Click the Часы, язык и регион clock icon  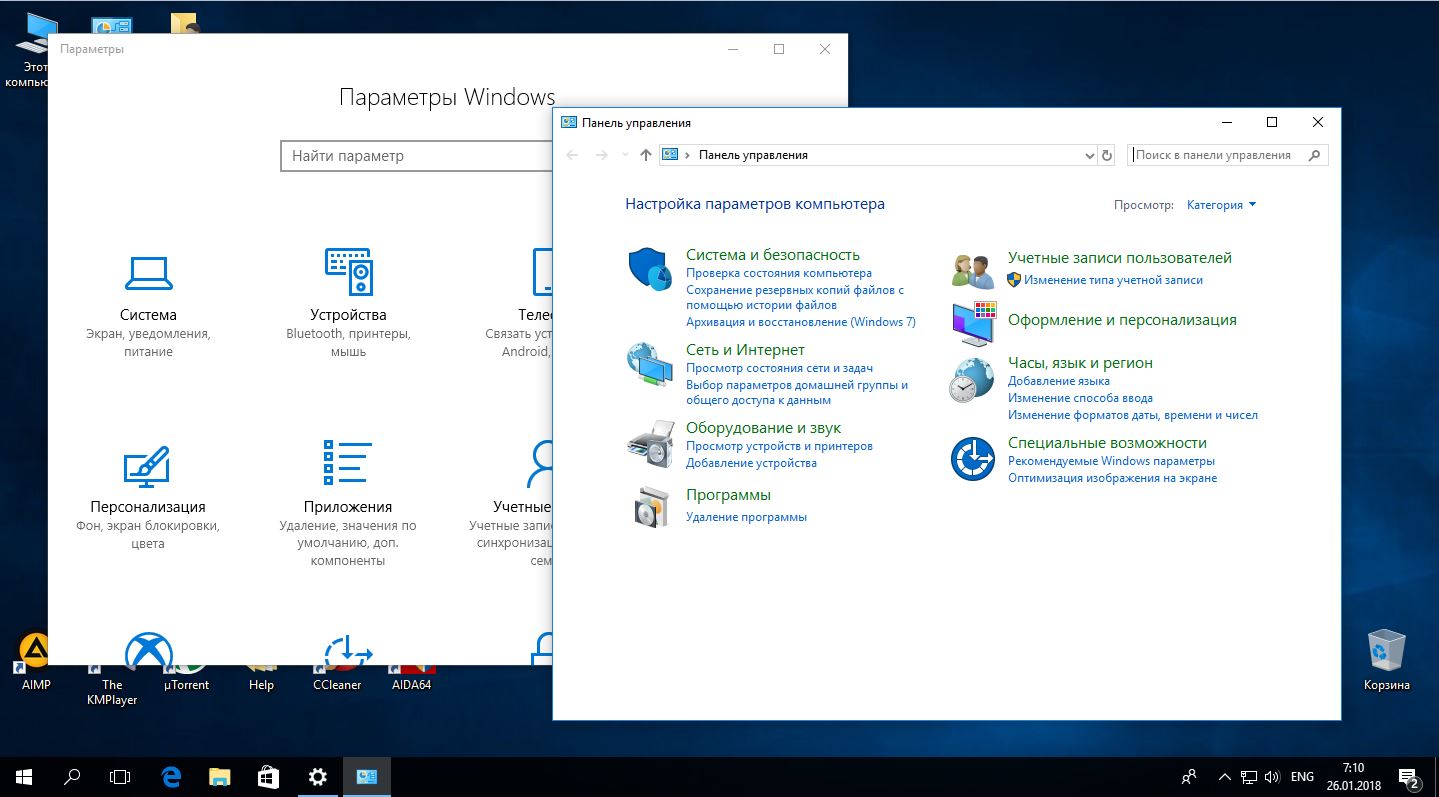click(x=972, y=380)
